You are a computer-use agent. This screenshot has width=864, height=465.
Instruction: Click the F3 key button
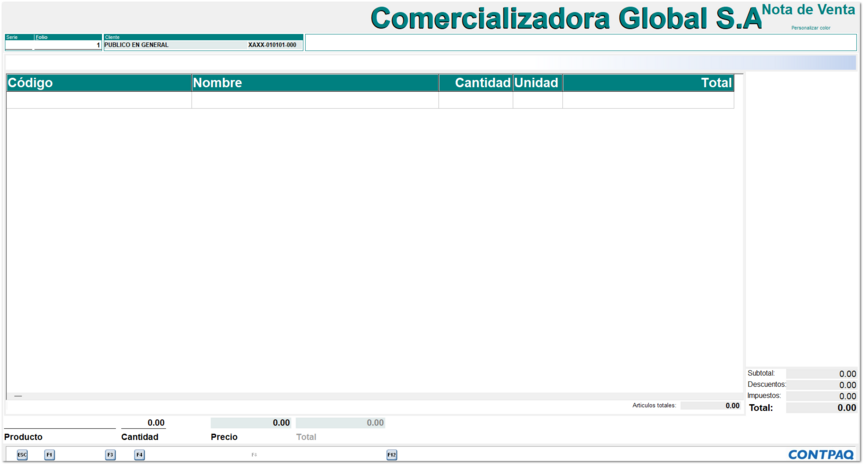click(110, 455)
